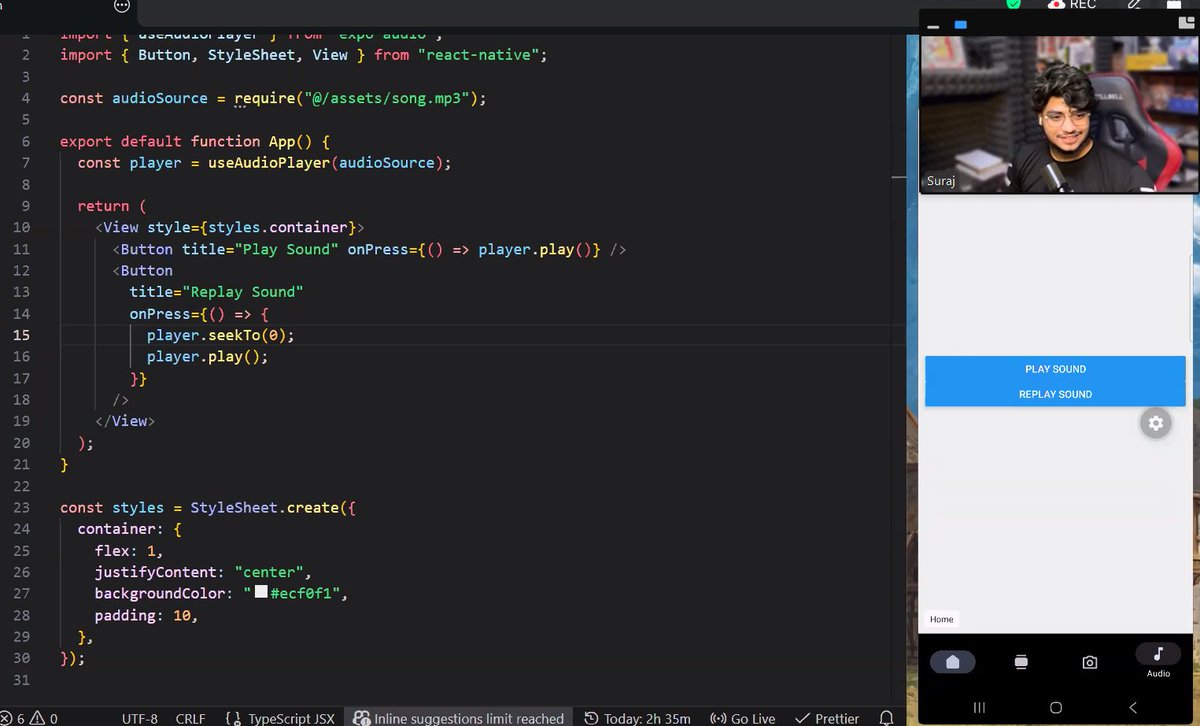
Task: Click justifyContent "center" on line 26
Action: (x=203, y=572)
